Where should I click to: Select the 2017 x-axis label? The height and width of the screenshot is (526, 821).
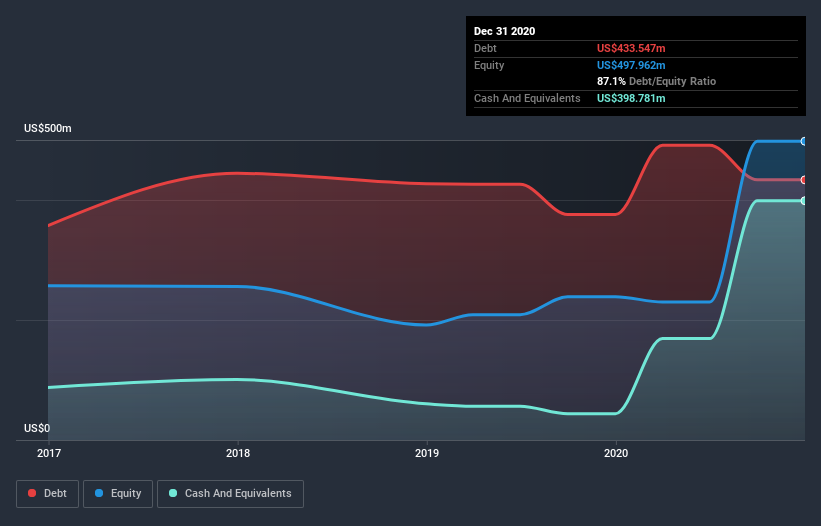(x=49, y=453)
